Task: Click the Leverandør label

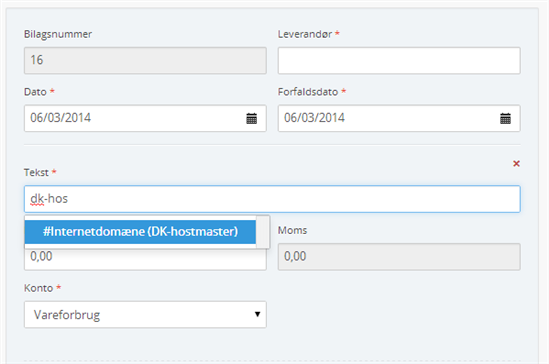Action: pos(305,34)
